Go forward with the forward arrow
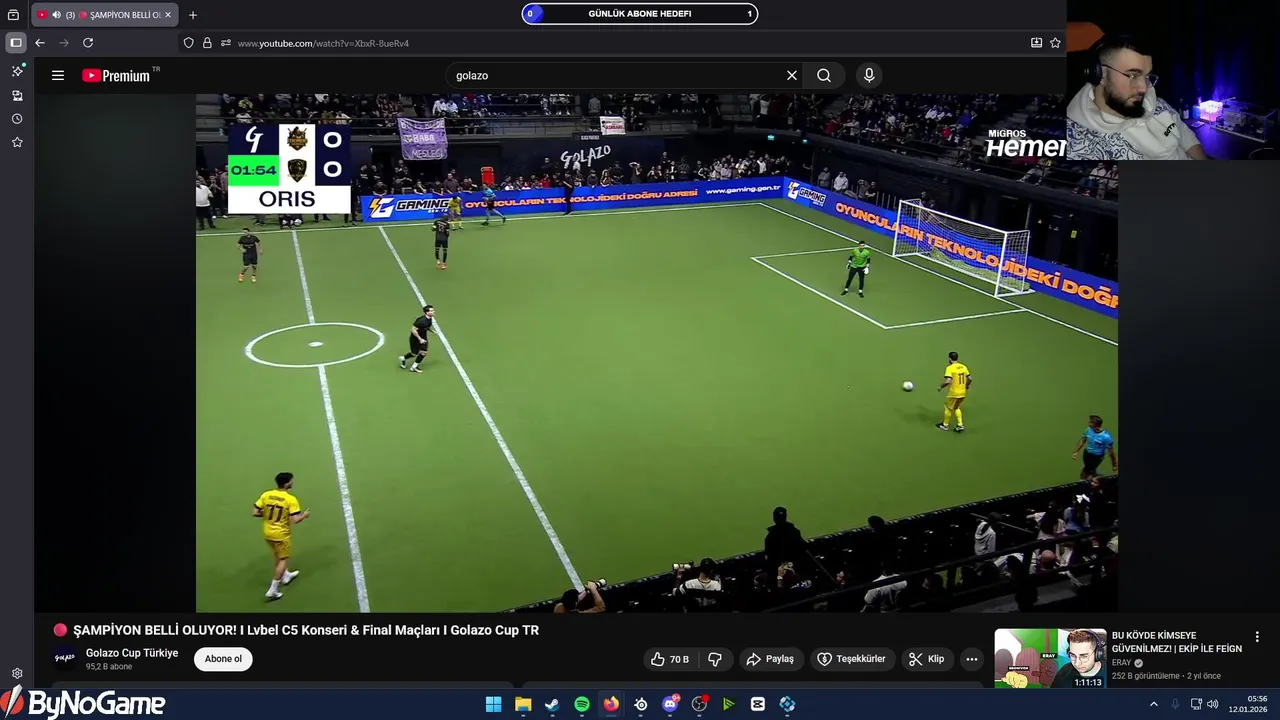This screenshot has width=1280, height=720. pyautogui.click(x=64, y=43)
